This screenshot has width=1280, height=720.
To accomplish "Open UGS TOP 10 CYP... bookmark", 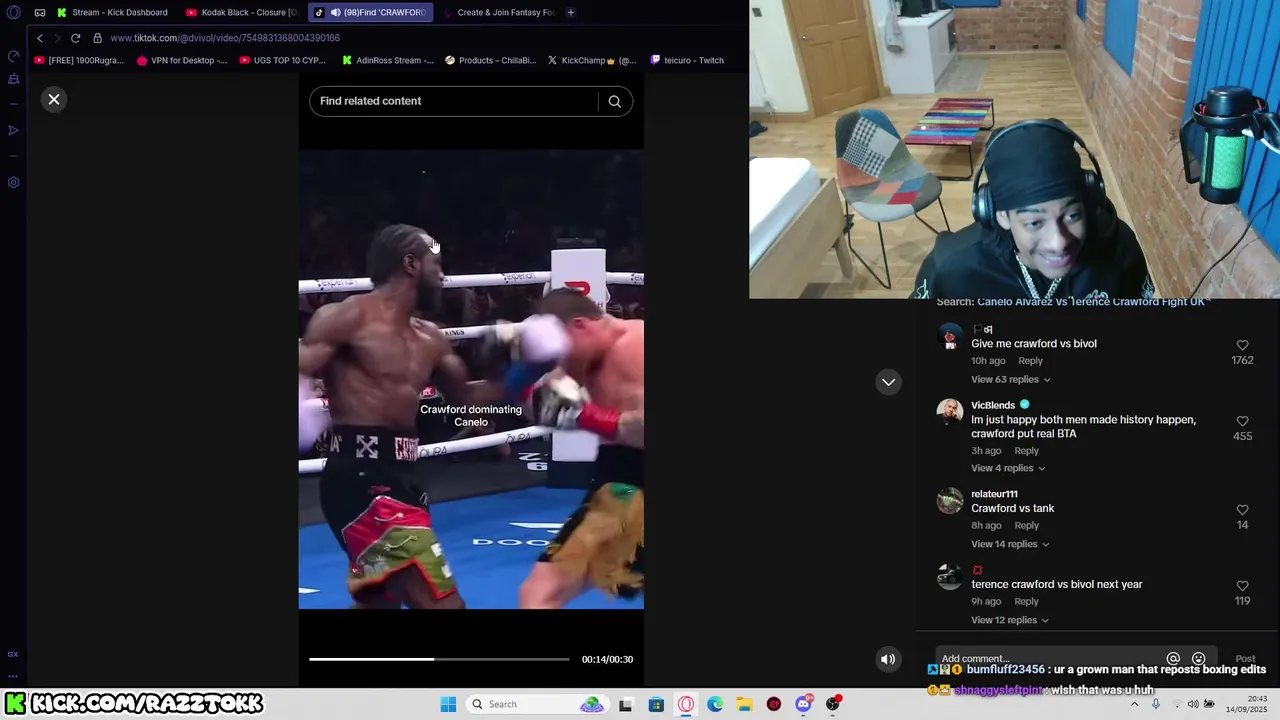I will 282,60.
